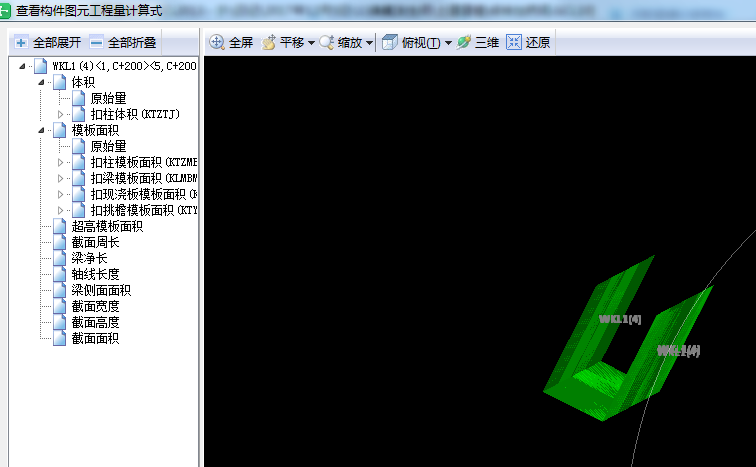
Task: Select the 截面高度 tree item
Action: point(95,322)
